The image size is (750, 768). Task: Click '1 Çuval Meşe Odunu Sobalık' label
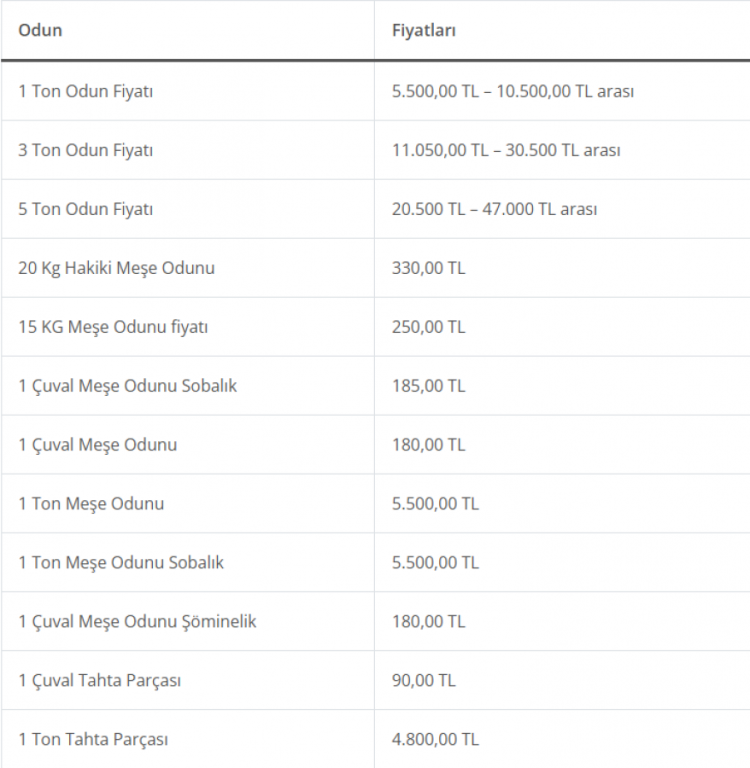click(127, 385)
